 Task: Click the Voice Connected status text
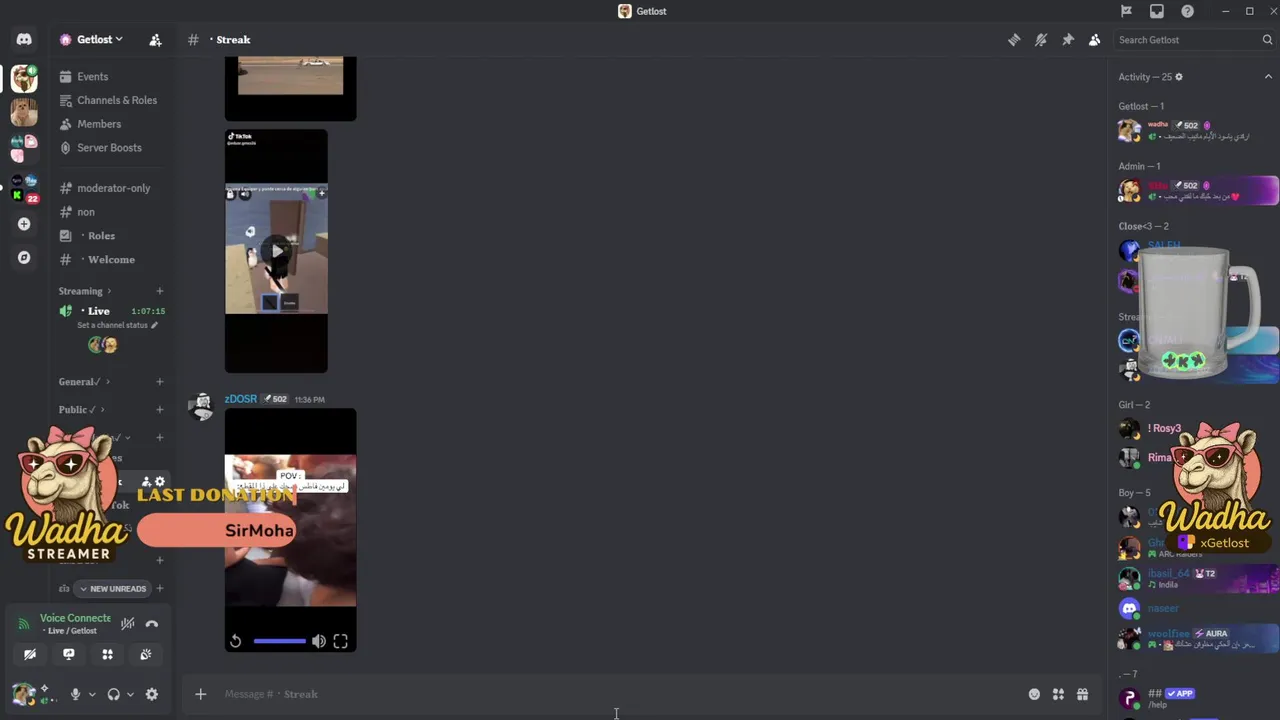[x=75, y=618]
